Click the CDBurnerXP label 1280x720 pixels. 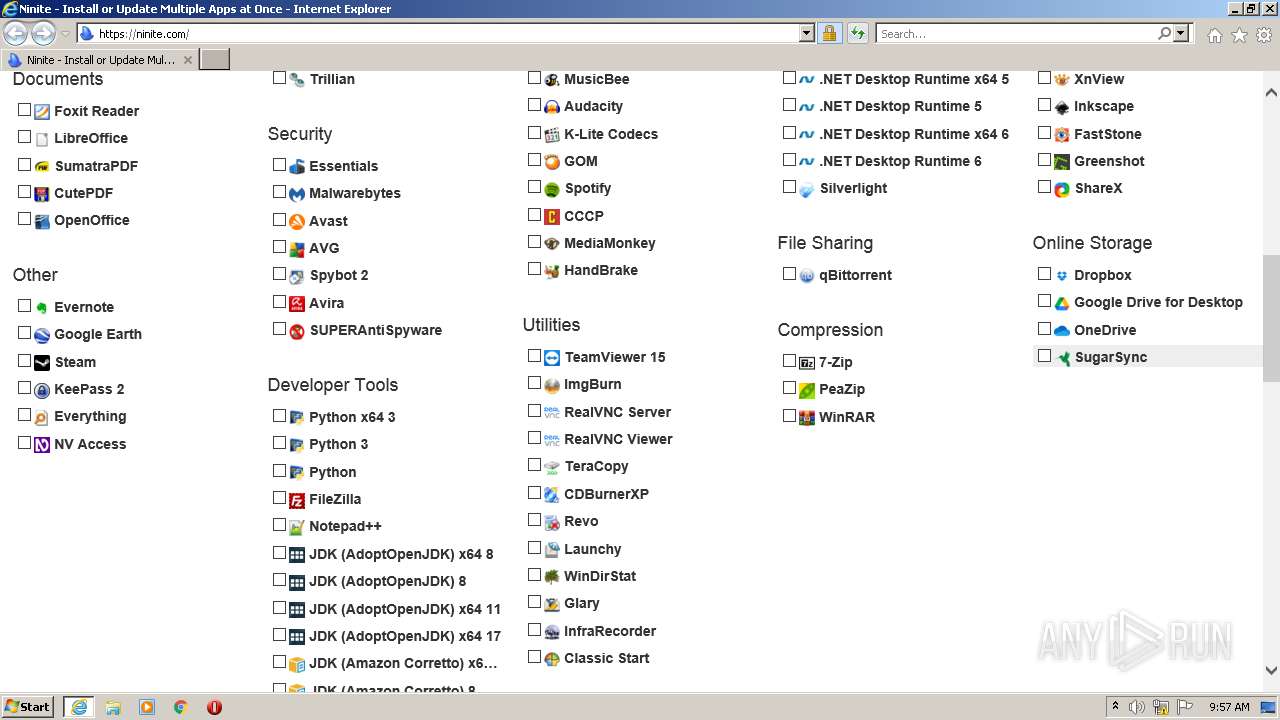606,494
